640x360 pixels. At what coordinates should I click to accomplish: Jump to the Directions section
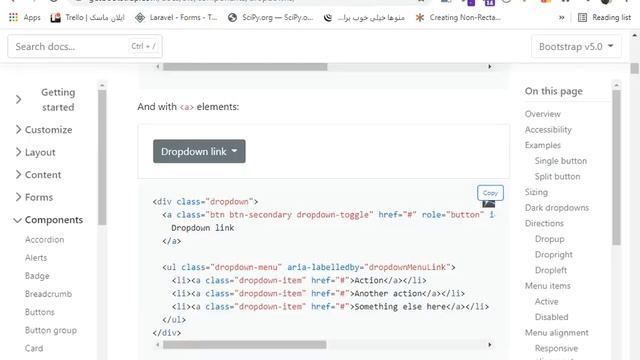pyautogui.click(x=544, y=223)
